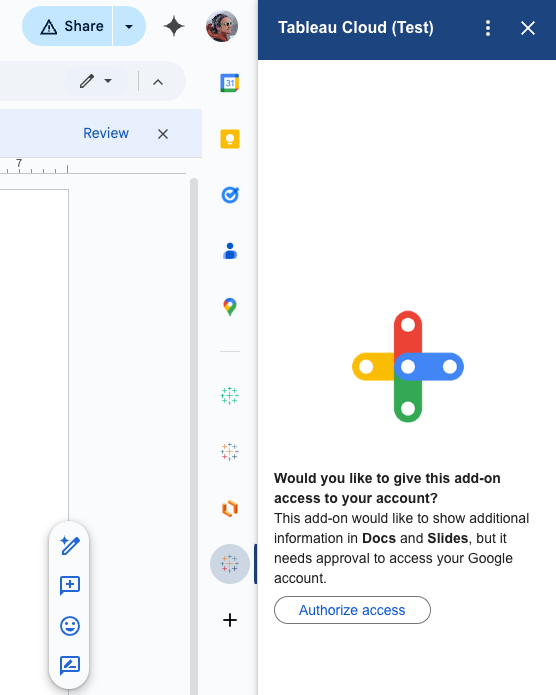Click the Share button

67,27
